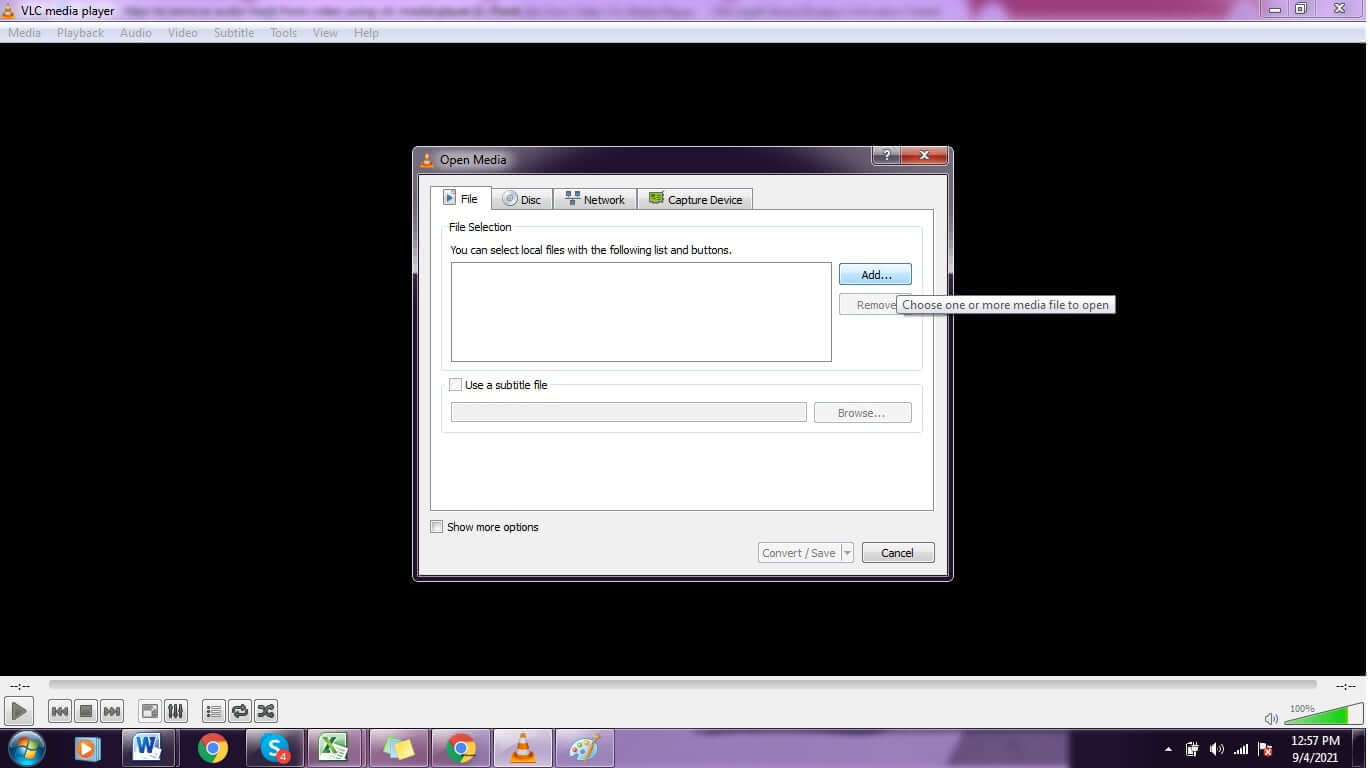Open the Video menu
The height and width of the screenshot is (768, 1370).
click(182, 33)
